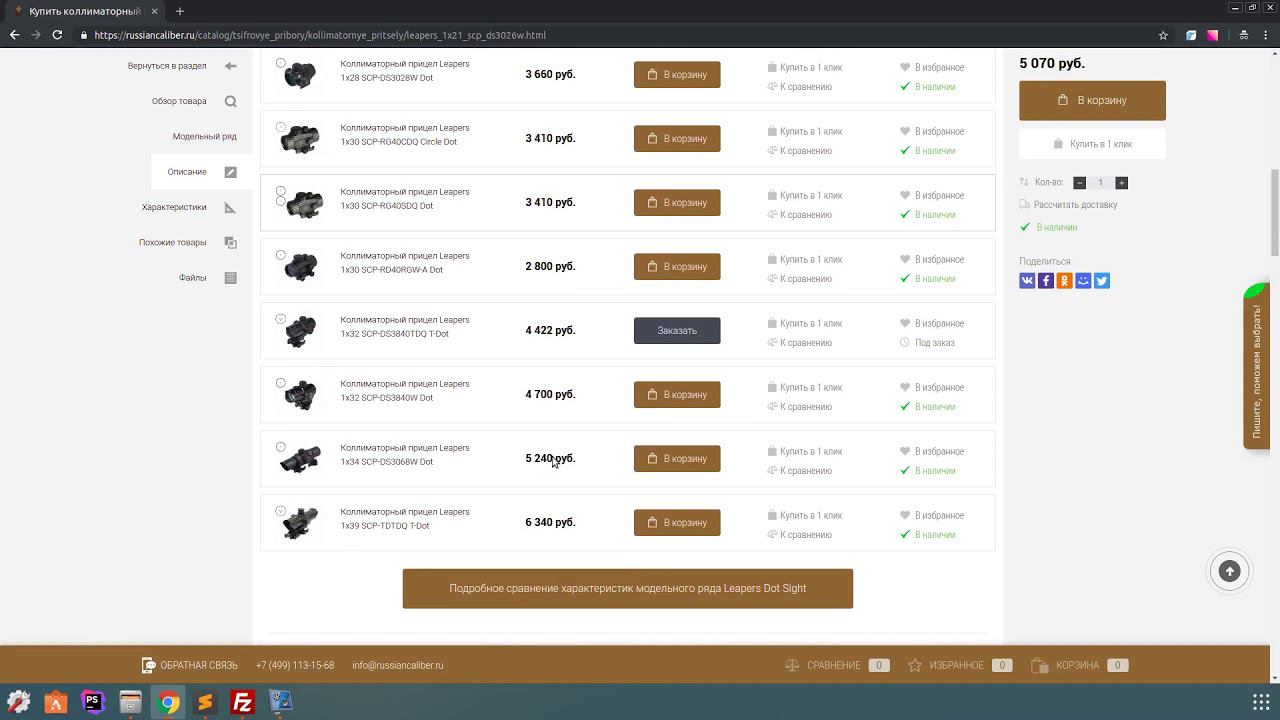Open Подробное сравнение характеристик button

click(628, 589)
